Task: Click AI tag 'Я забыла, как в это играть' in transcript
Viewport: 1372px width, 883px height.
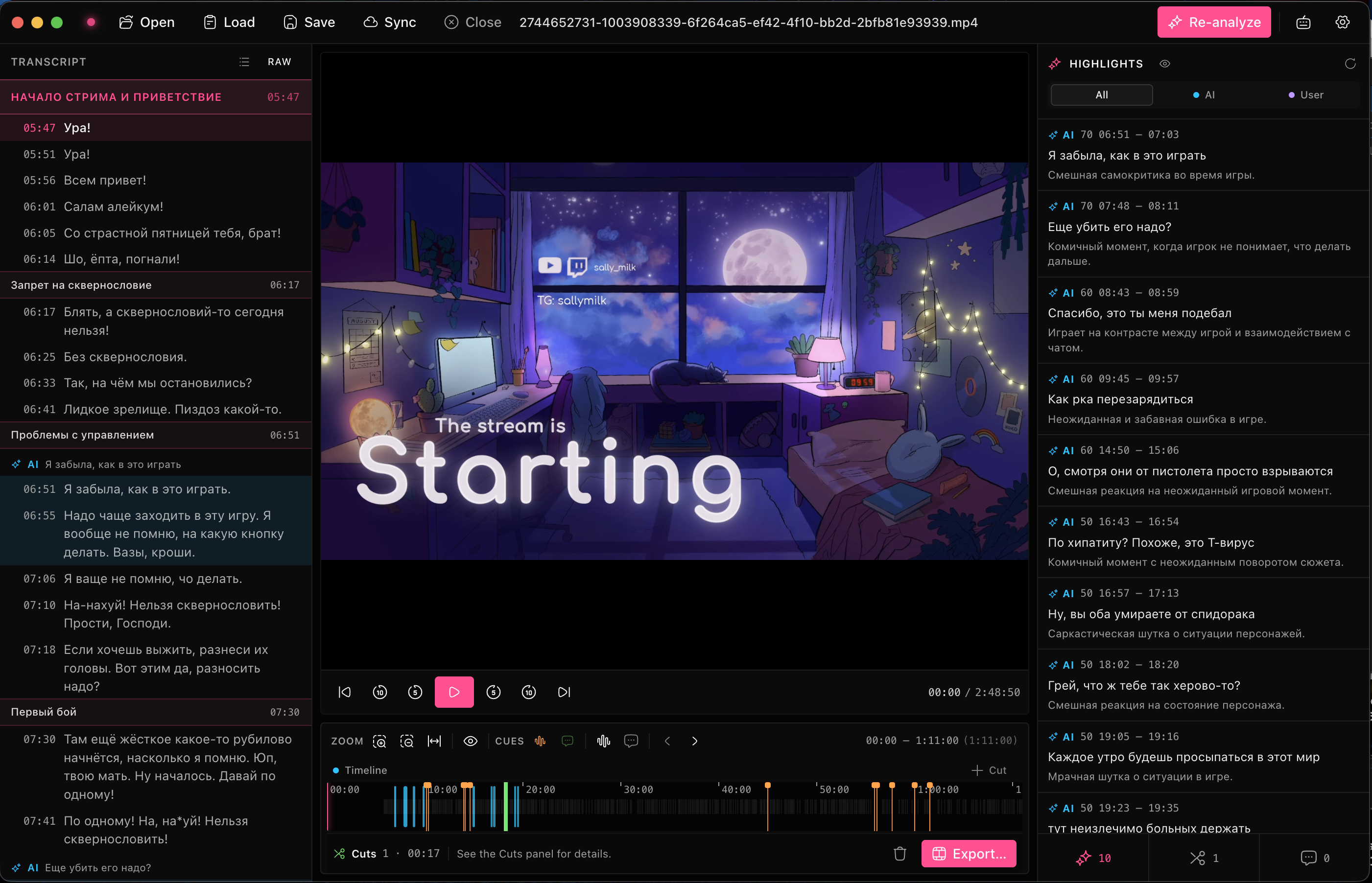Action: click(96, 465)
